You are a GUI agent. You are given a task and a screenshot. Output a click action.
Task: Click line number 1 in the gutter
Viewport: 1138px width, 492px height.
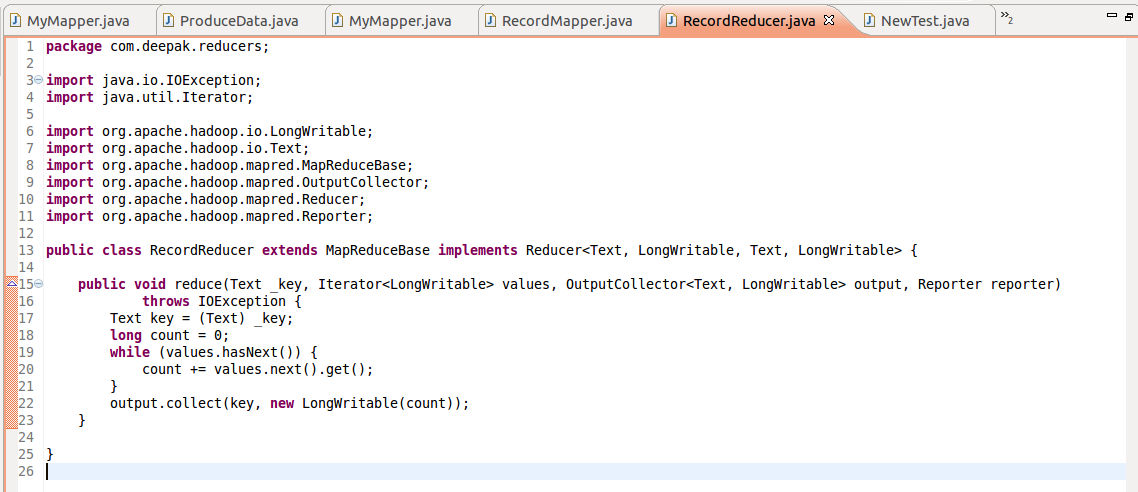pyautogui.click(x=29, y=46)
